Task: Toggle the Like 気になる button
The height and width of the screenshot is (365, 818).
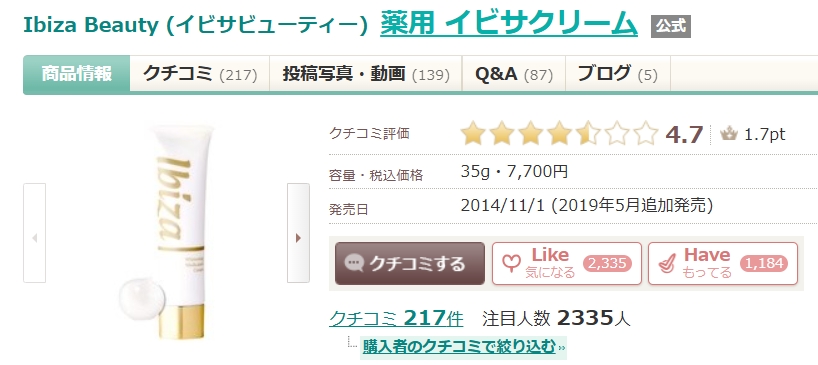Action: [x=567, y=263]
